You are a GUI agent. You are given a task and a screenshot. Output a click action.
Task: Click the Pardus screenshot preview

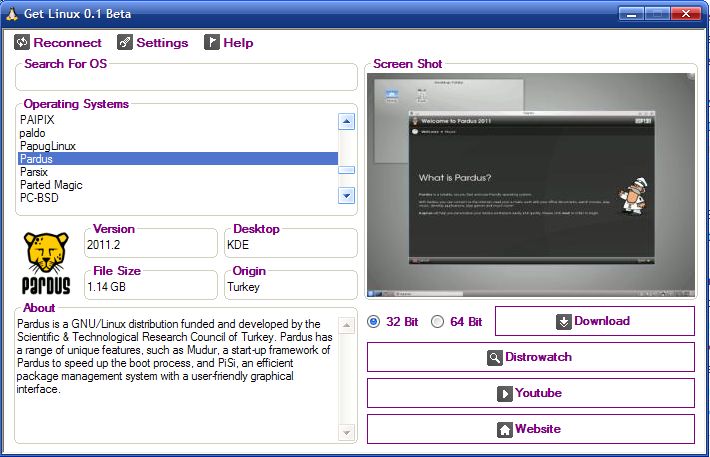[x=531, y=185]
